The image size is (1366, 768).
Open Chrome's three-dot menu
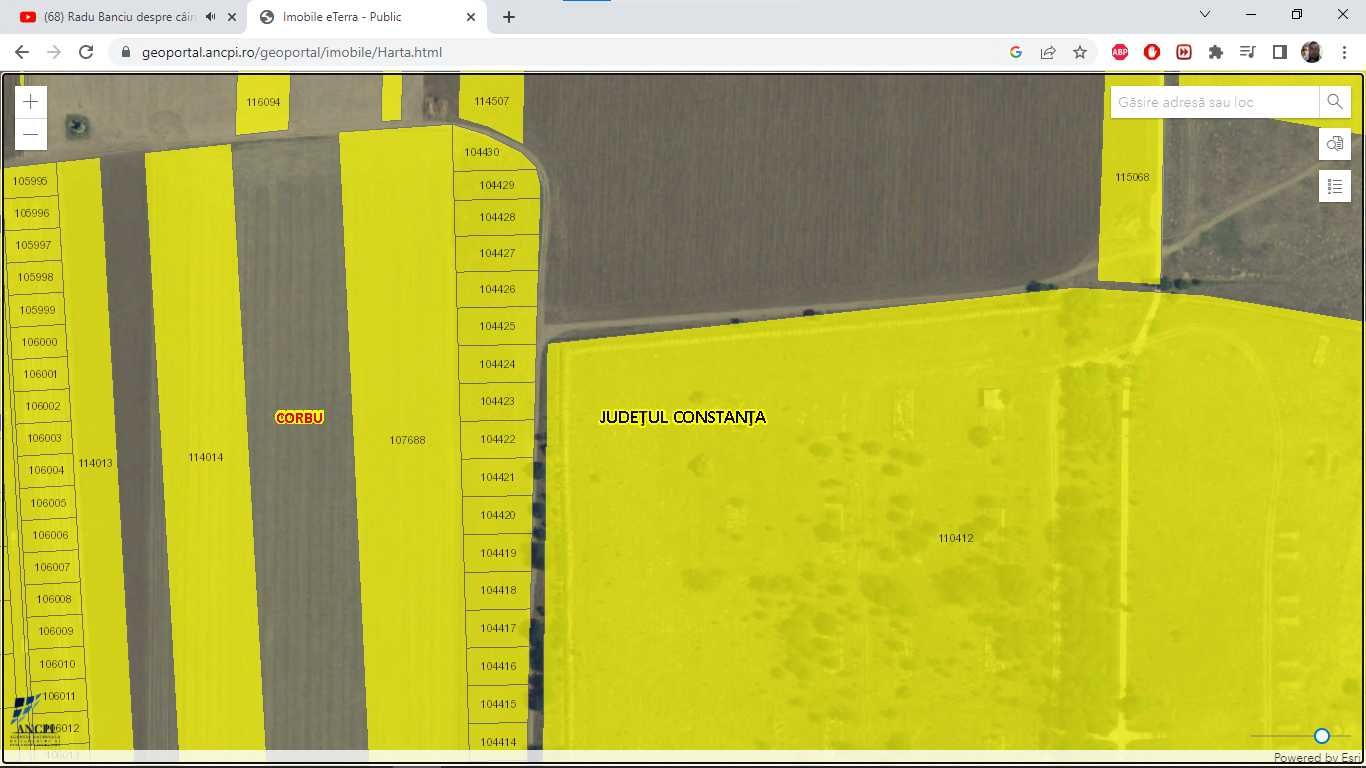point(1344,52)
